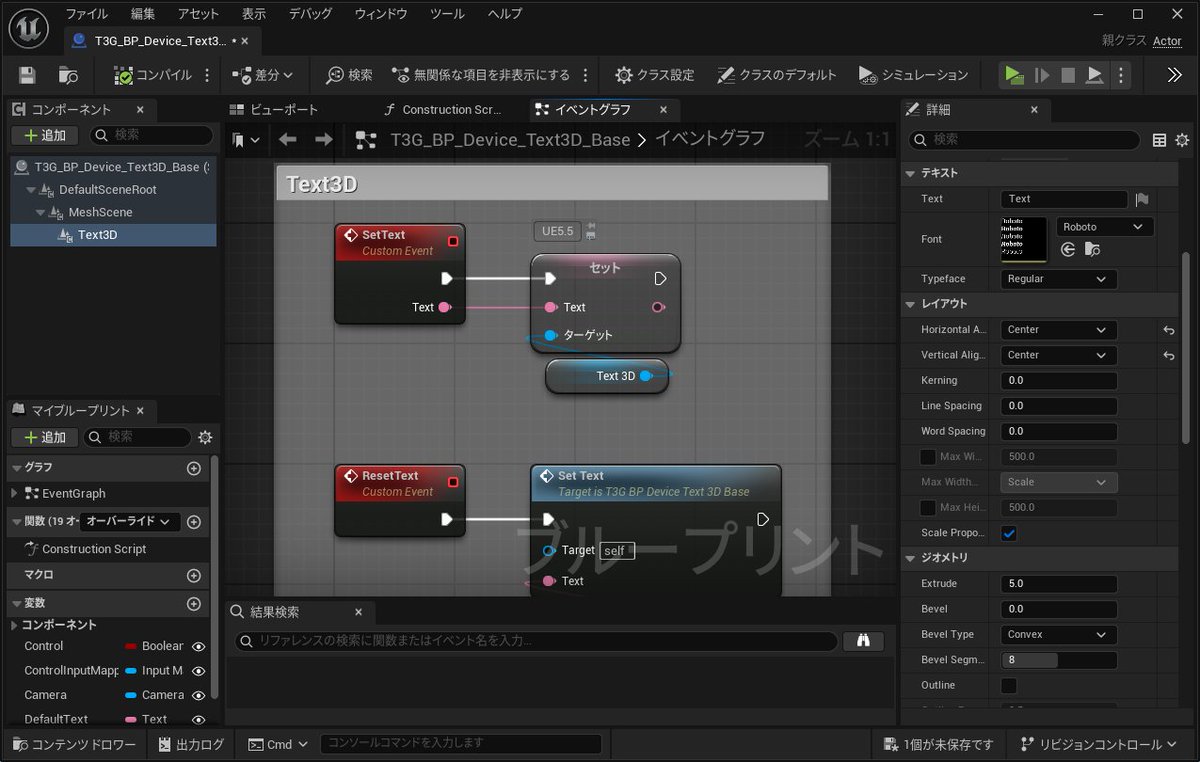Reset Horizontal Alignment to default arrow
Viewport: 1200px width, 762px height.
click(1169, 330)
